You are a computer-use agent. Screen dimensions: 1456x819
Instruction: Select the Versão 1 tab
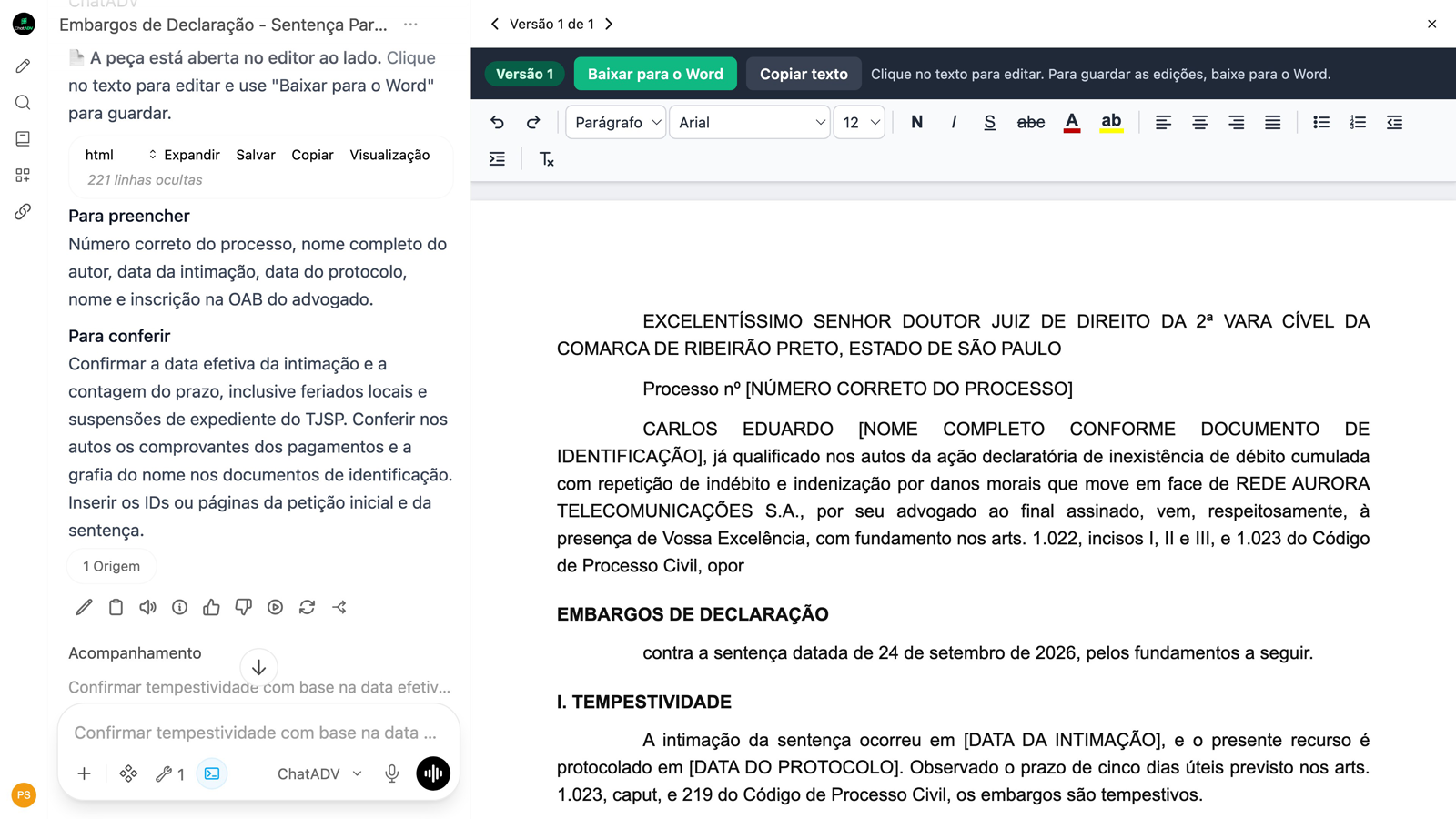coord(525,74)
